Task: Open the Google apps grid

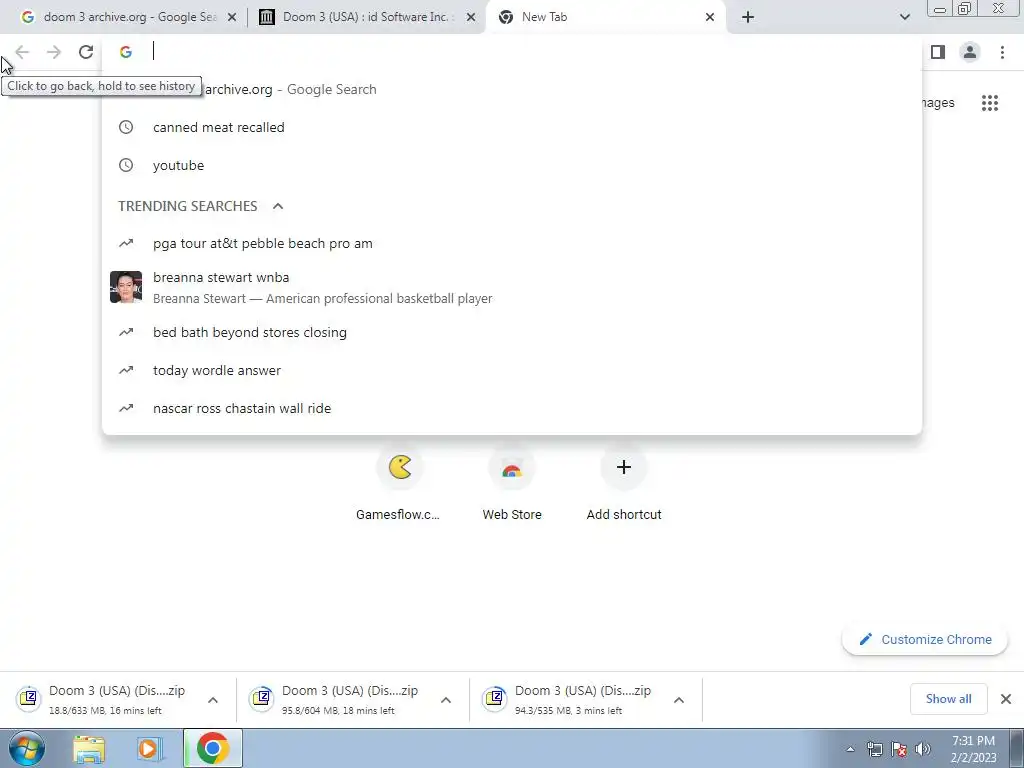Action: point(990,103)
